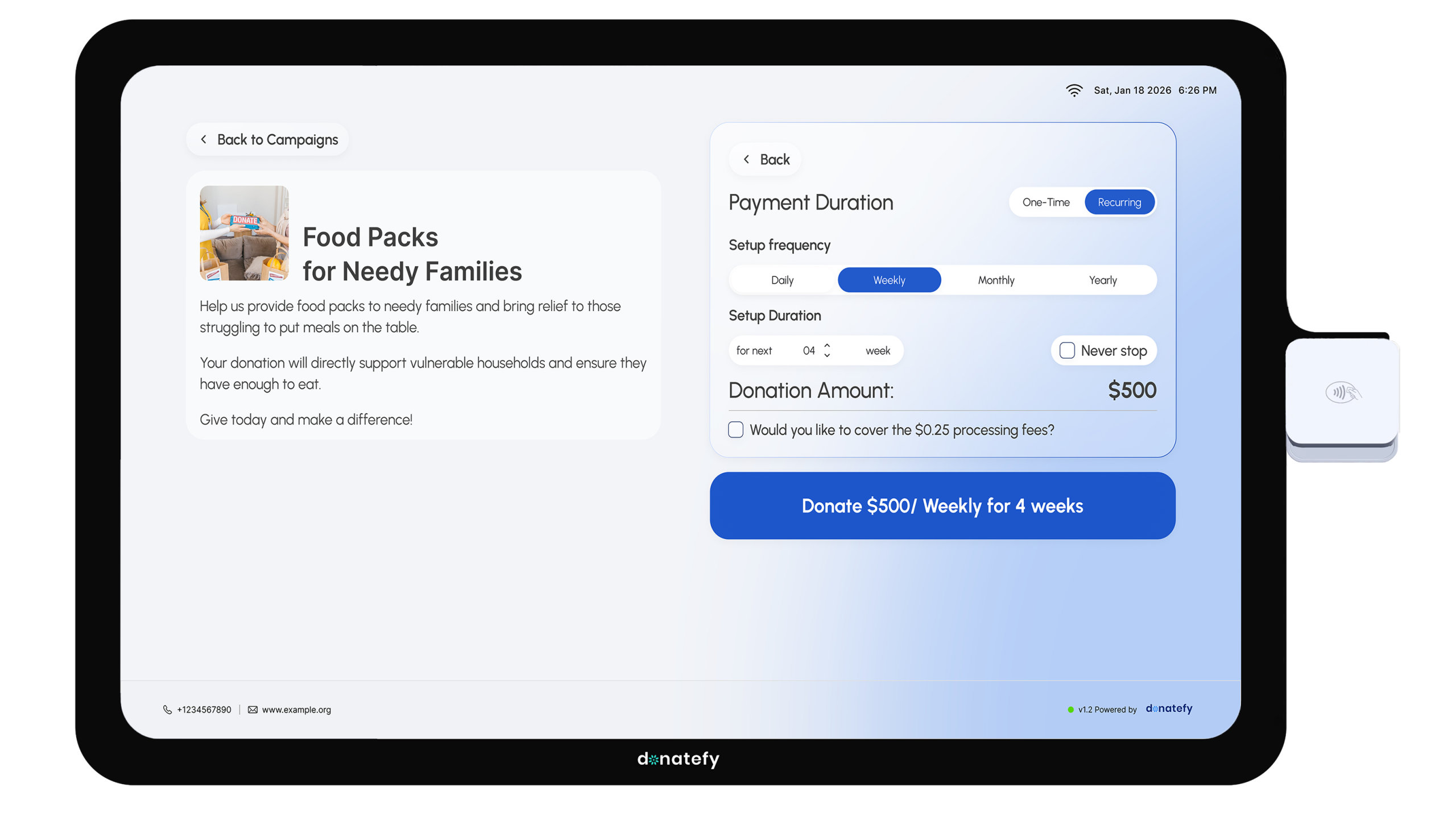The width and height of the screenshot is (1456, 833).
Task: Select Yearly frequency tab
Action: [1102, 280]
